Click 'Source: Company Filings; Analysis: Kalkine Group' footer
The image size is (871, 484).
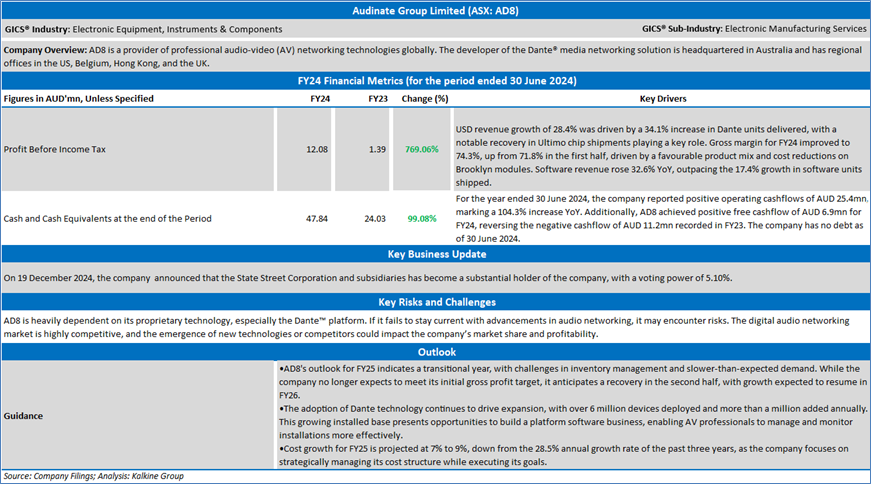pyautogui.click(x=93, y=476)
